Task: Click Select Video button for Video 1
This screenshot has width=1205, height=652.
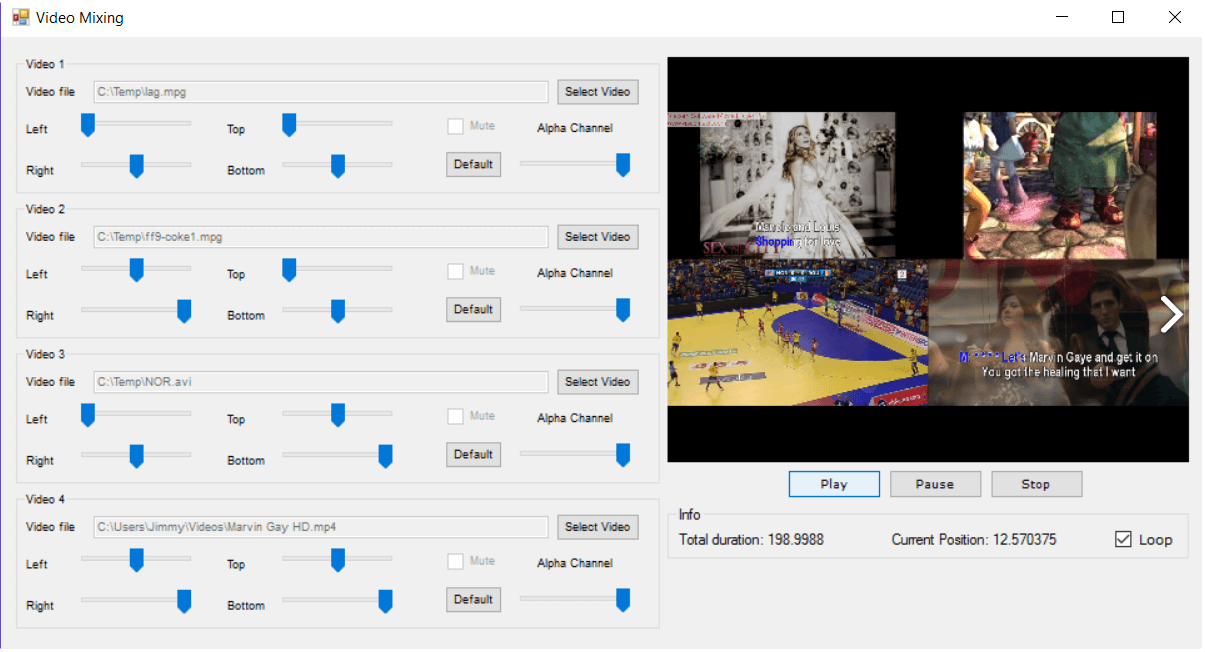Action: pyautogui.click(x=597, y=92)
